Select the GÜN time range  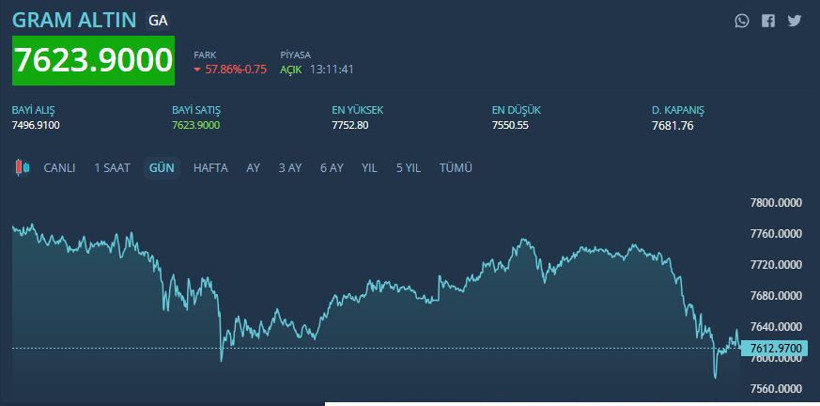(162, 168)
